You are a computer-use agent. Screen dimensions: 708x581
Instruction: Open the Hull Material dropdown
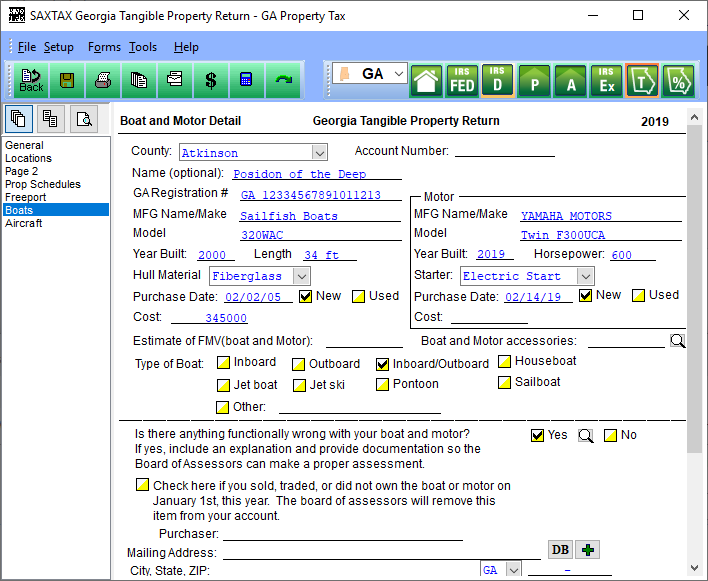[301, 276]
